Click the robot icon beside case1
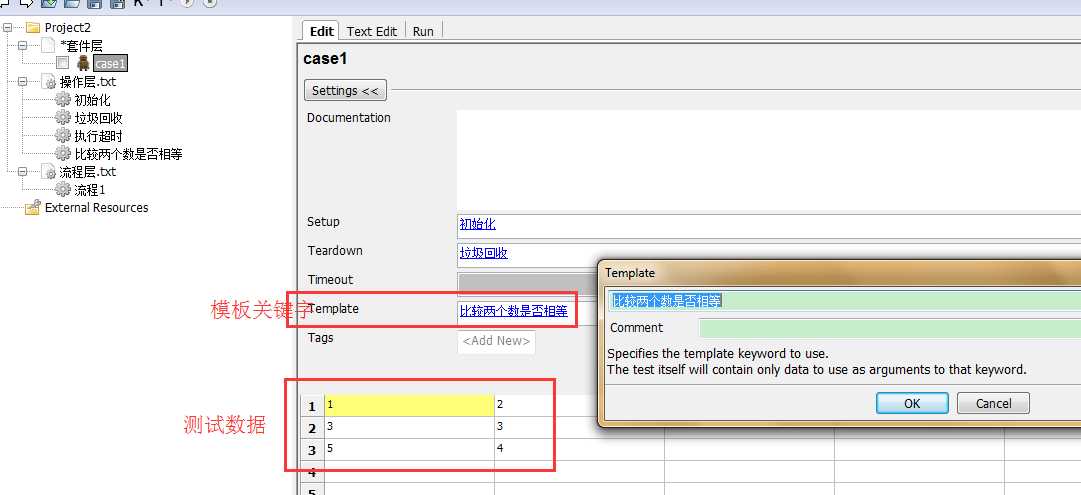The image size is (1081, 495). click(83, 63)
